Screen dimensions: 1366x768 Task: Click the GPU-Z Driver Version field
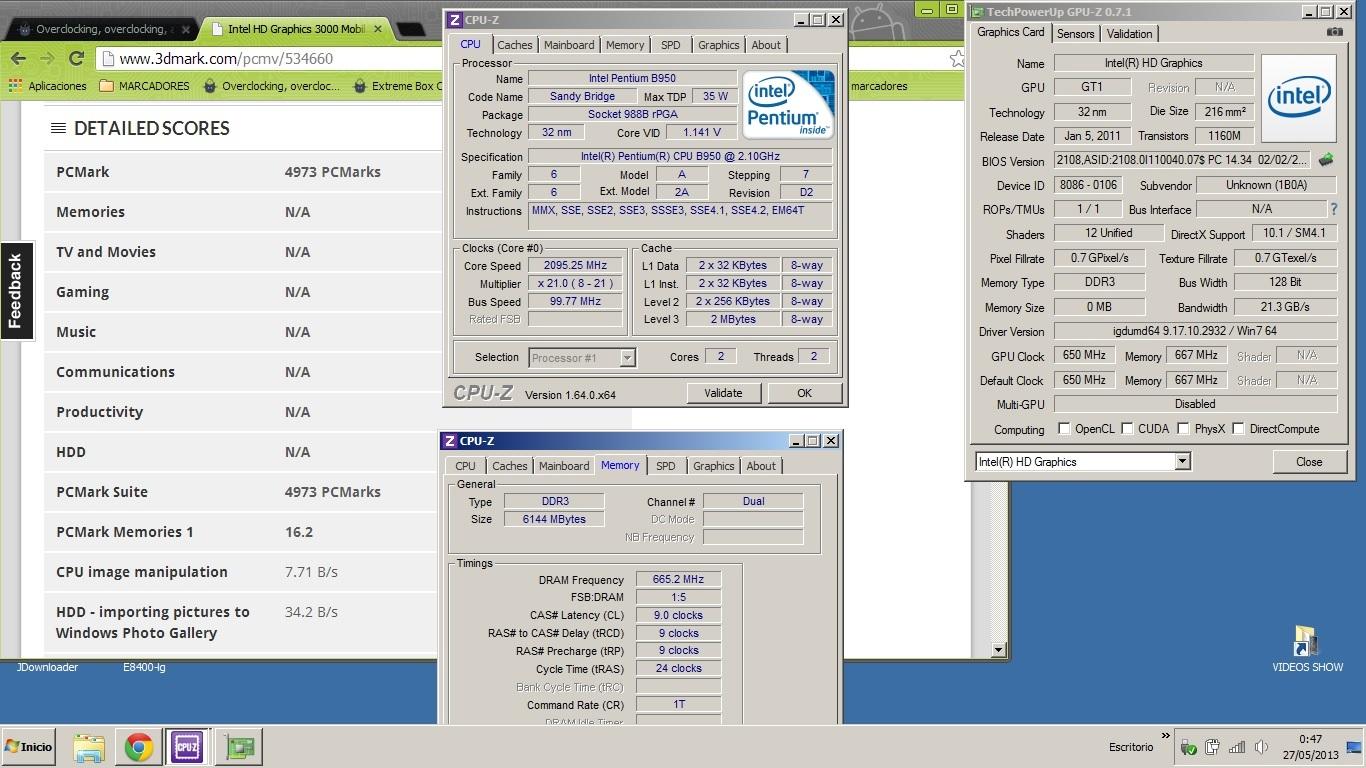1195,331
